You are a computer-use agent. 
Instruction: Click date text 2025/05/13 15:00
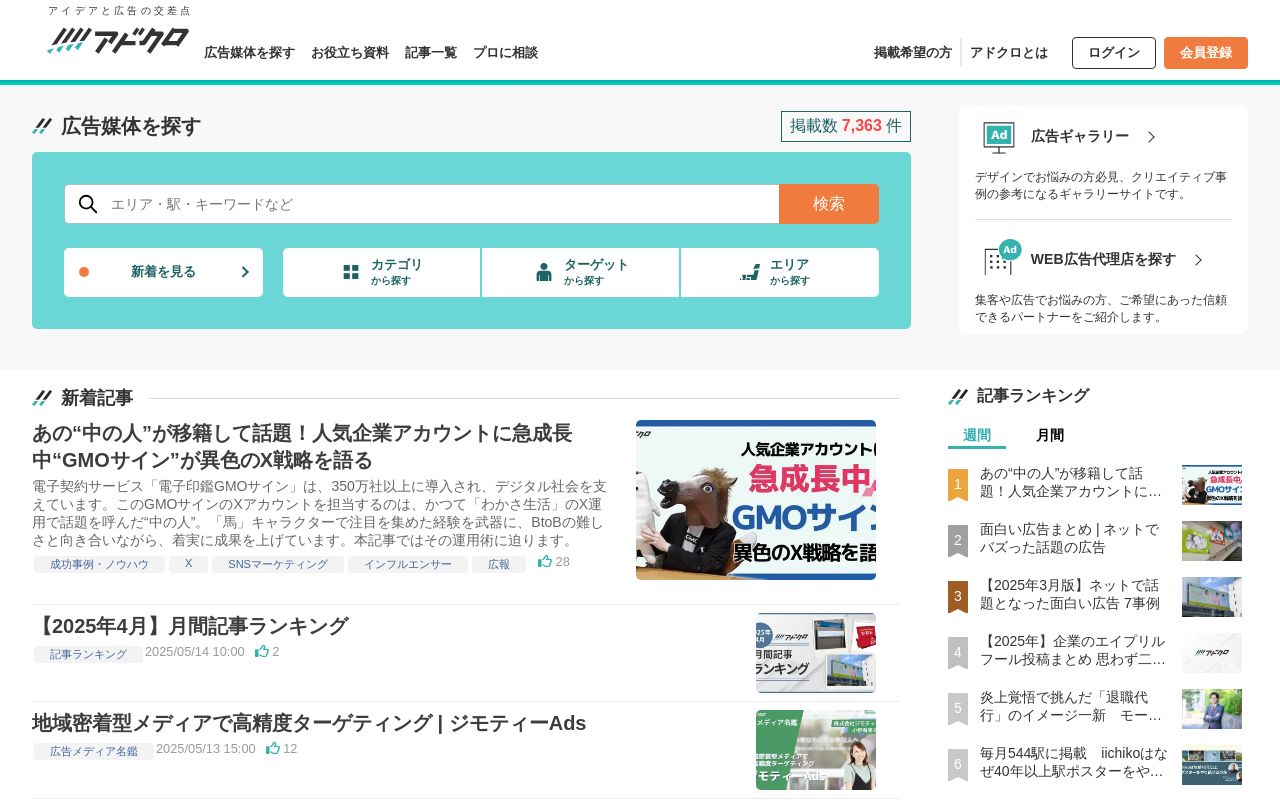click(206, 748)
